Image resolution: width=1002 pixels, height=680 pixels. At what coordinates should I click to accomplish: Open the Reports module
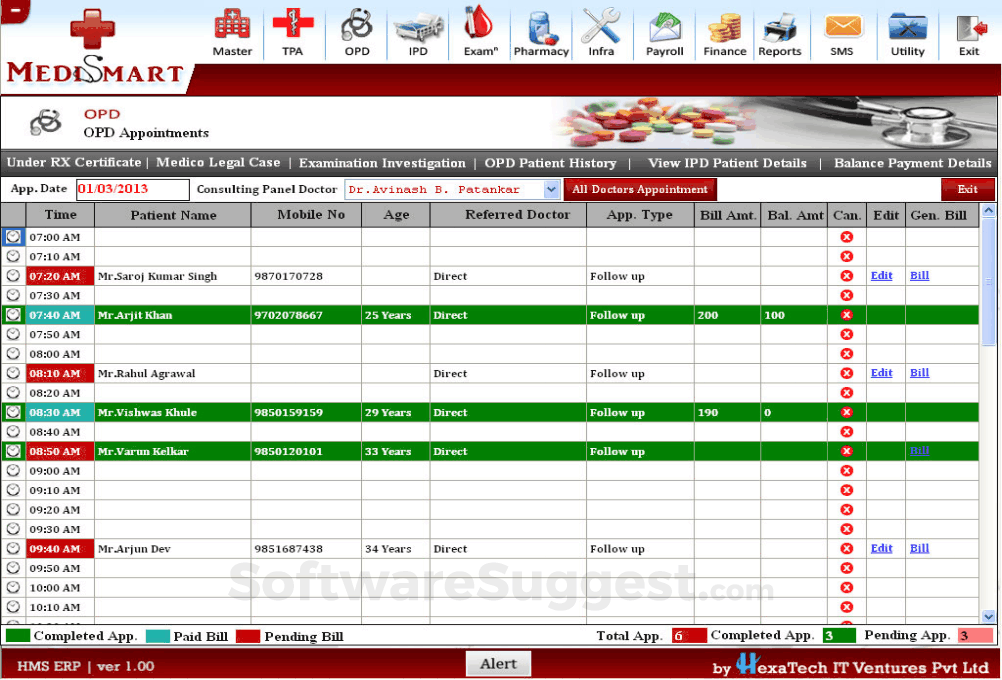tap(781, 32)
